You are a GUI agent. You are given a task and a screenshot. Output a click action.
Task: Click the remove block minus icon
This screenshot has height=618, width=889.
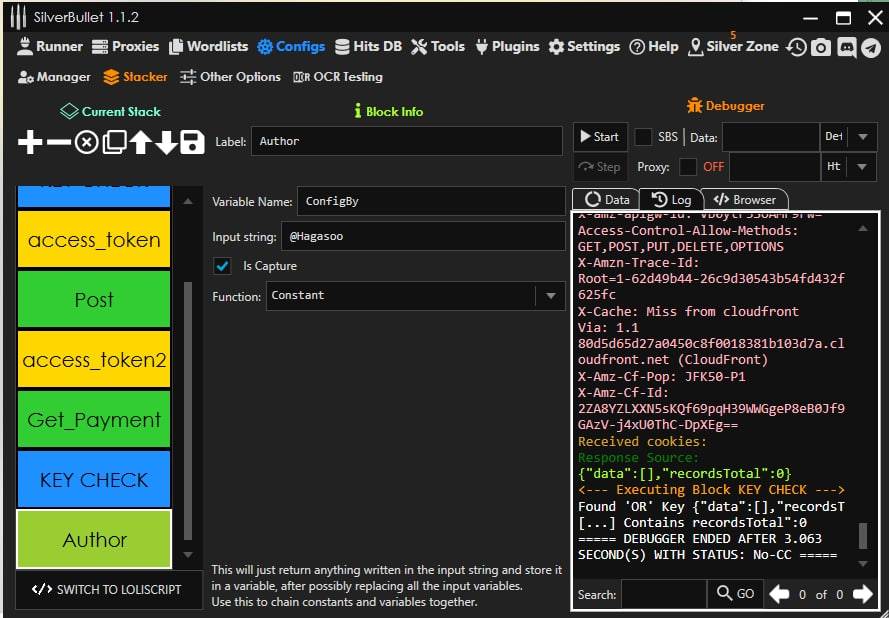pyautogui.click(x=59, y=142)
